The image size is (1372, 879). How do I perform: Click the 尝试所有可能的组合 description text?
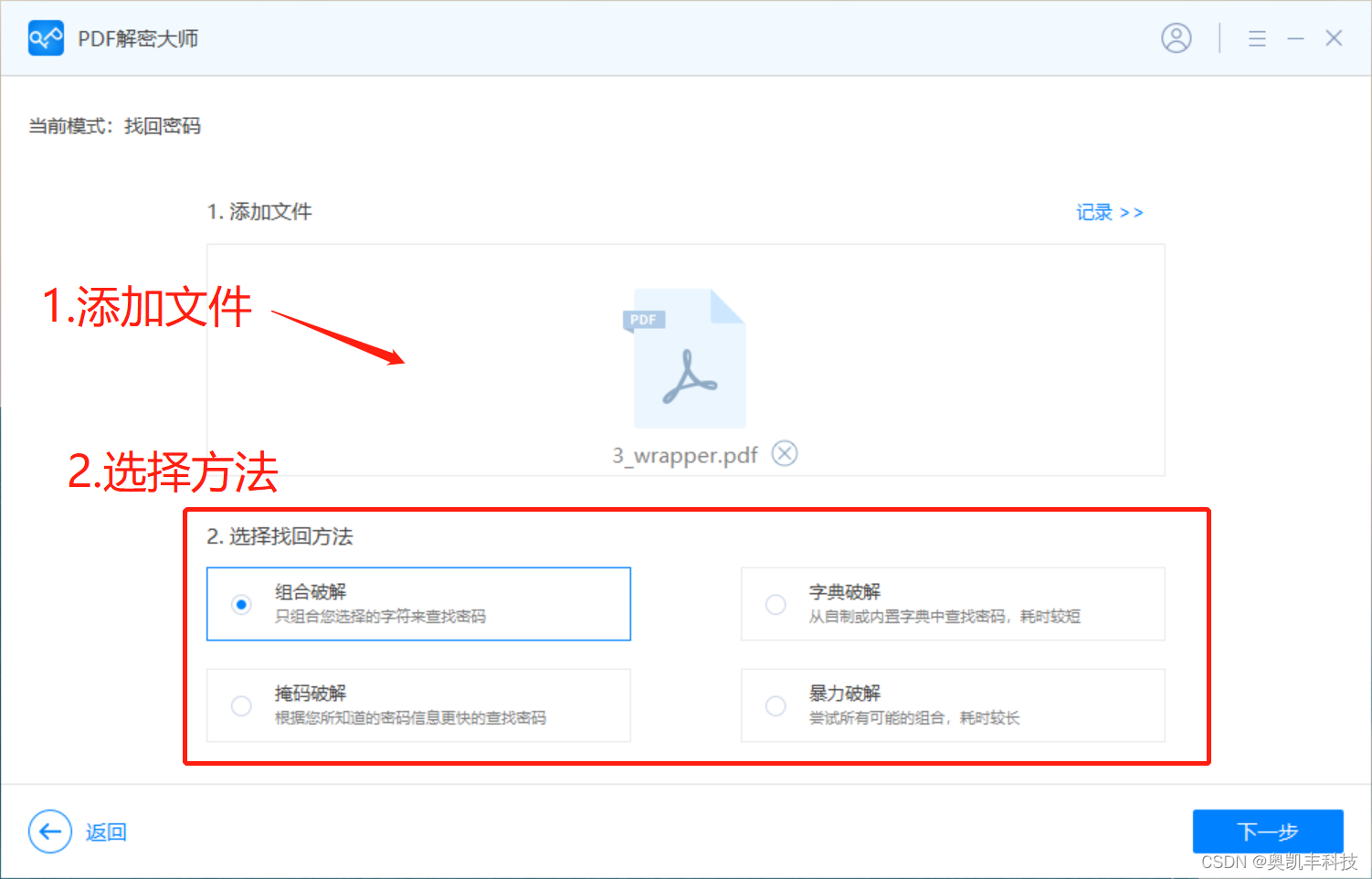(914, 718)
